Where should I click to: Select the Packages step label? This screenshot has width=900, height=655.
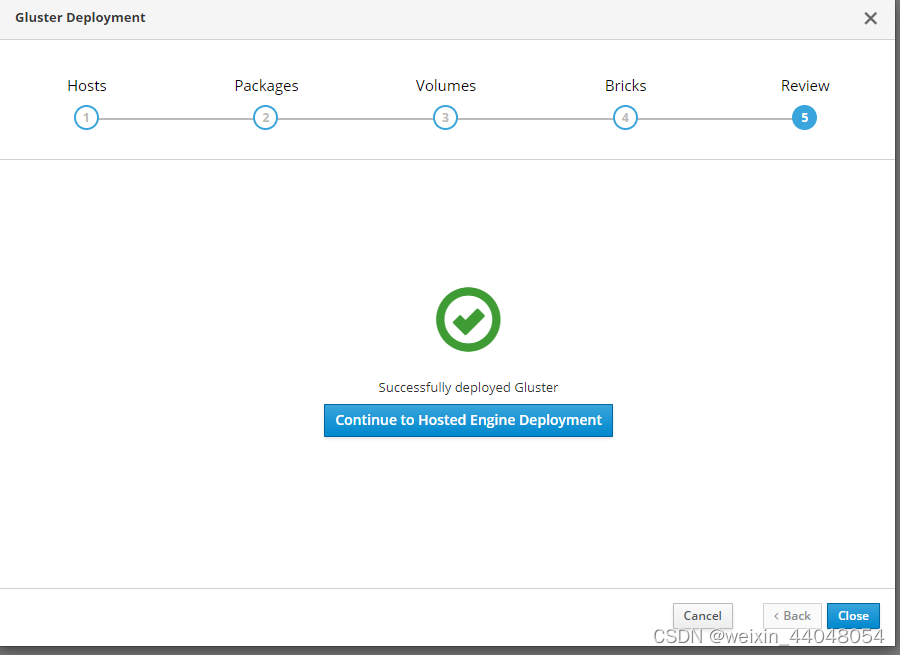[x=266, y=86]
